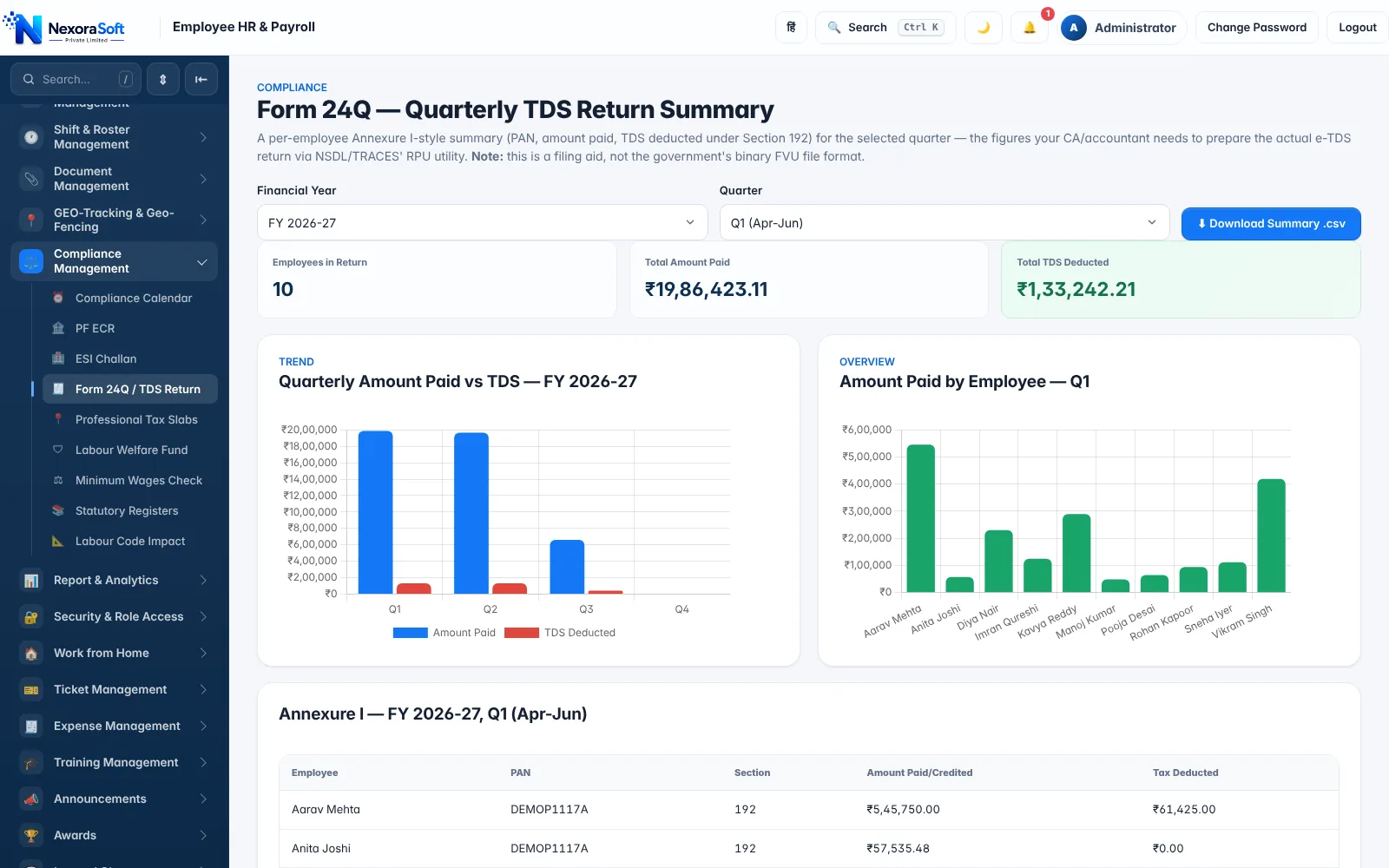Image resolution: width=1389 pixels, height=868 pixels.
Task: Open notifications bell icon
Action: [x=1030, y=28]
